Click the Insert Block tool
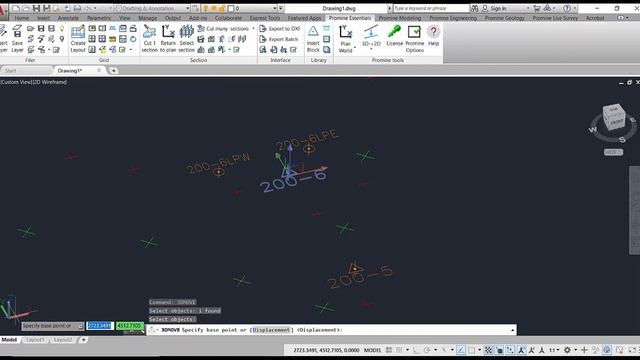The image size is (640, 360). click(x=313, y=38)
